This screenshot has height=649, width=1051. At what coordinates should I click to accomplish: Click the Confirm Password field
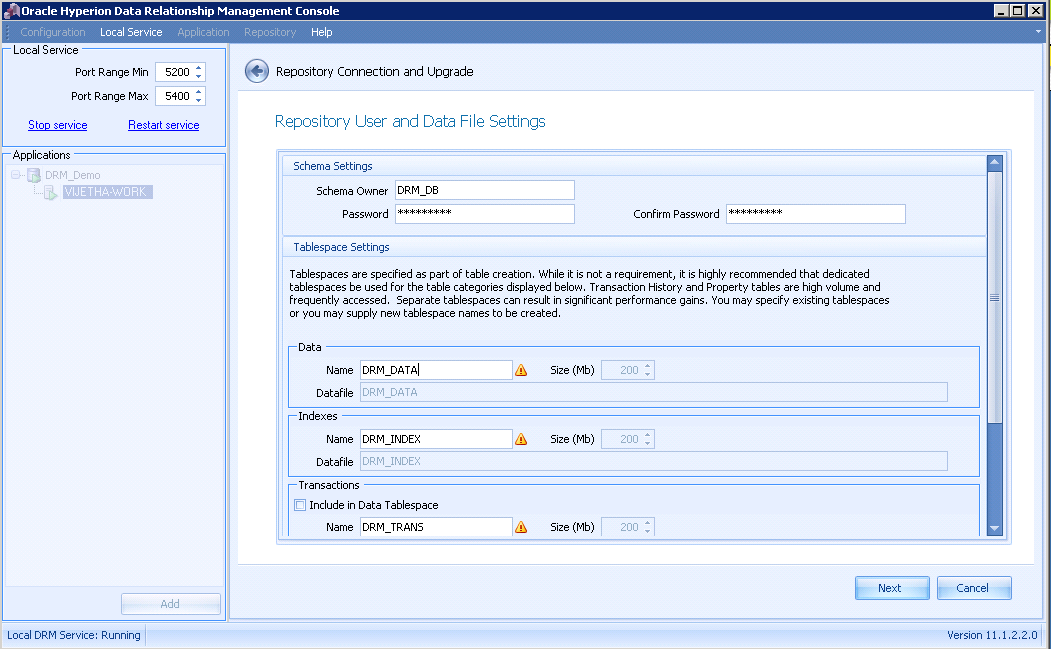[x=816, y=214]
